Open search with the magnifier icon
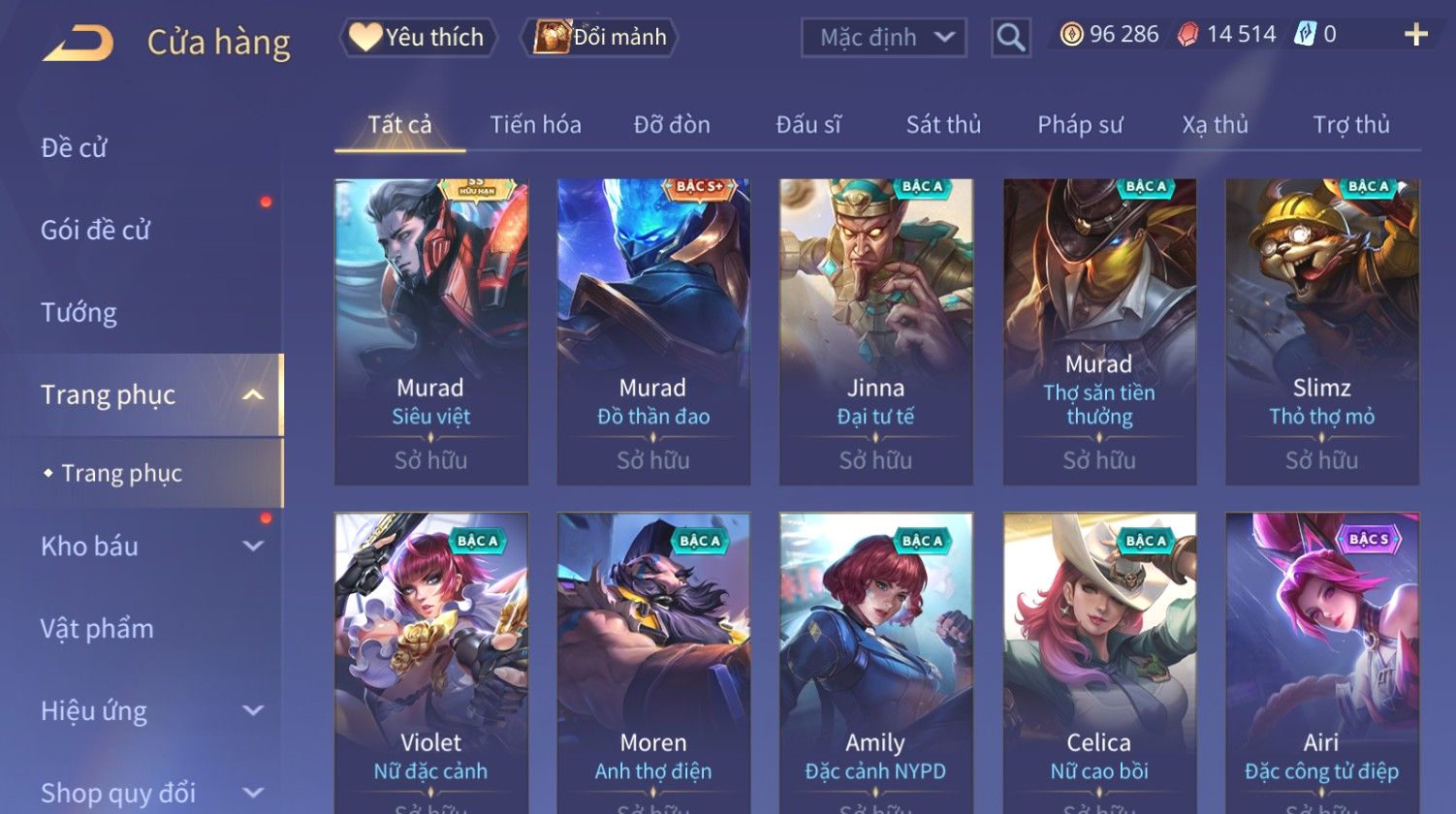This screenshot has width=1456, height=814. tap(1011, 38)
